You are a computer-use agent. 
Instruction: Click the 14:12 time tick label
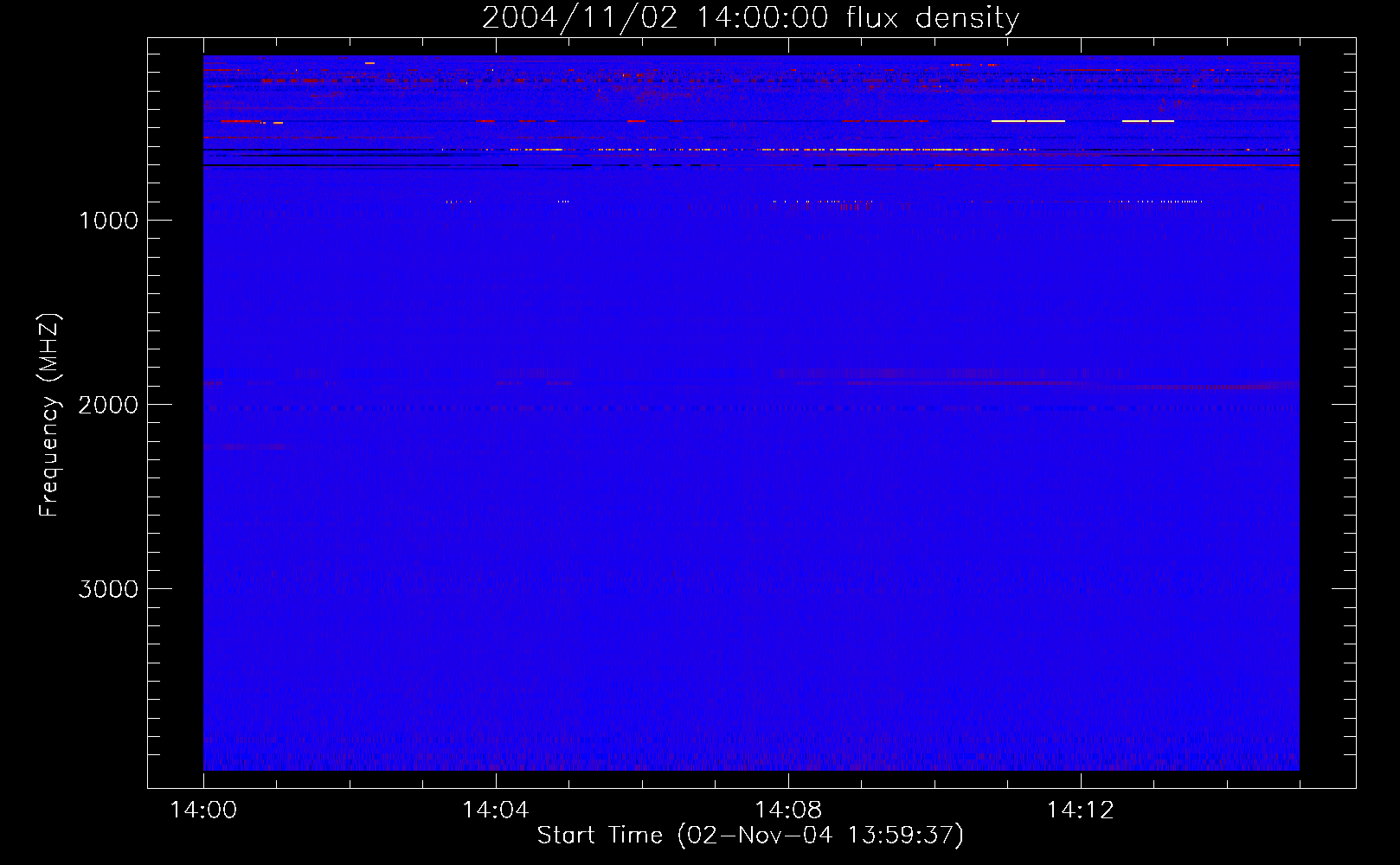coord(1081,811)
